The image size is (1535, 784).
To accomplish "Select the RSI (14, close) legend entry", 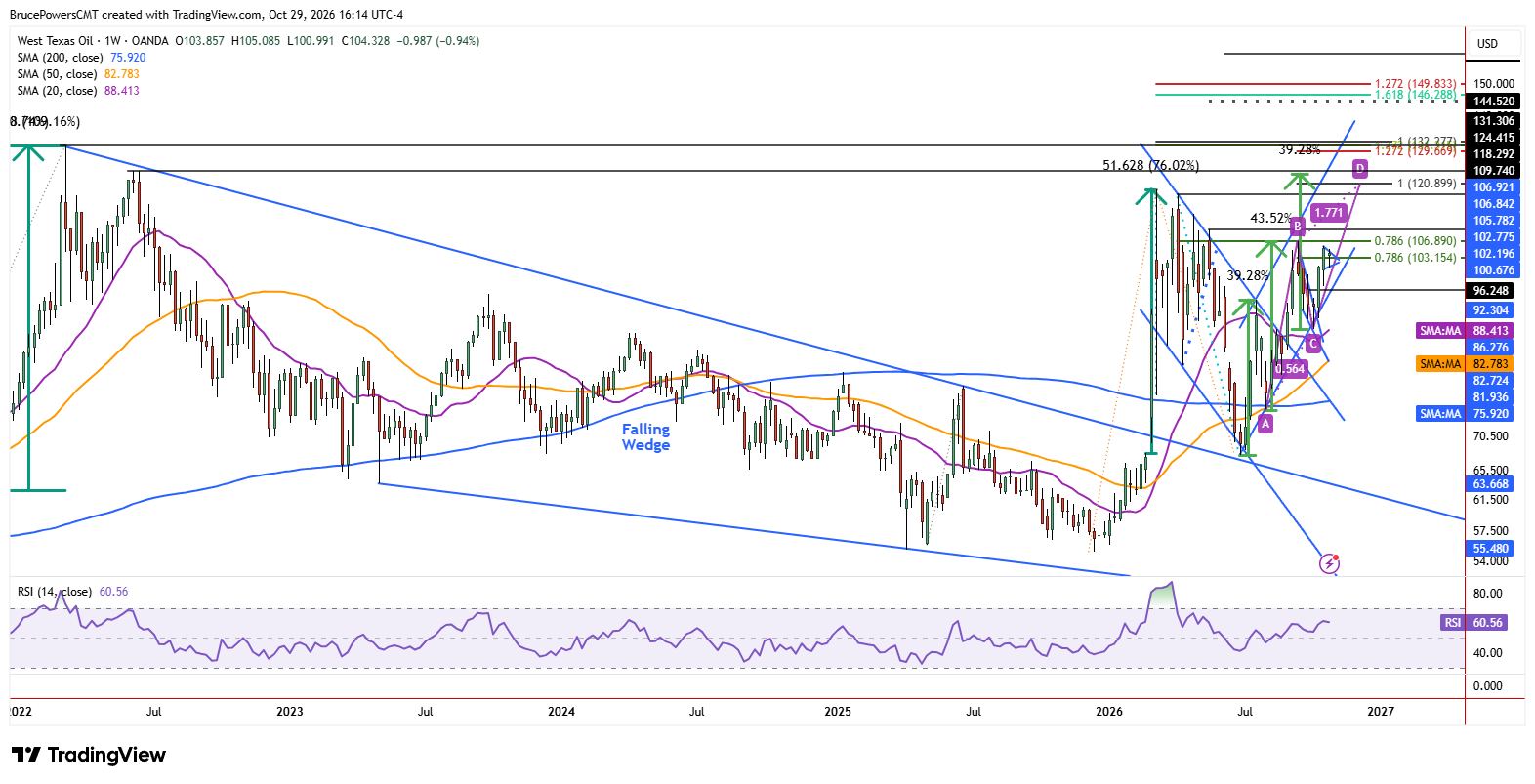I will pos(72,592).
